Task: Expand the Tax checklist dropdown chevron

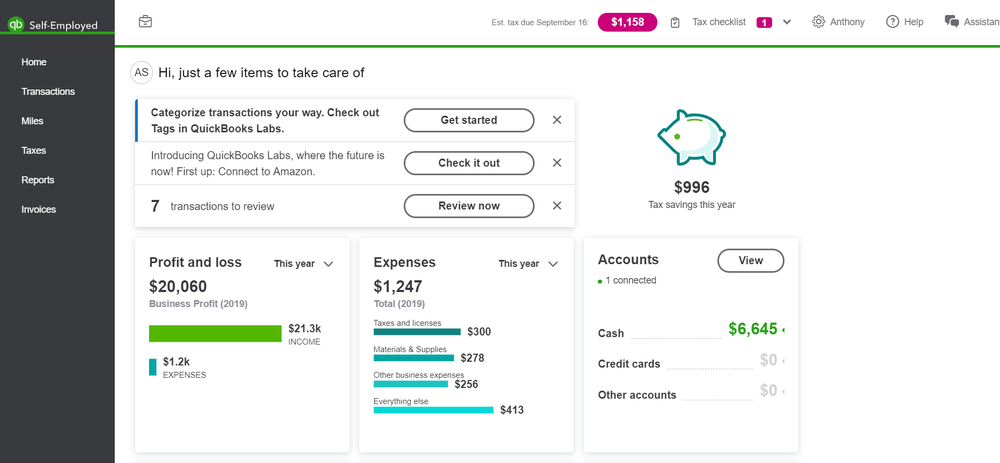Action: pyautogui.click(x=787, y=22)
